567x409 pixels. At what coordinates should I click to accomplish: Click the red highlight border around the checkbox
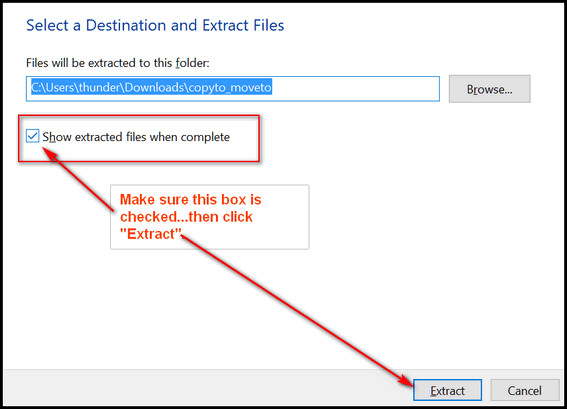click(139, 116)
